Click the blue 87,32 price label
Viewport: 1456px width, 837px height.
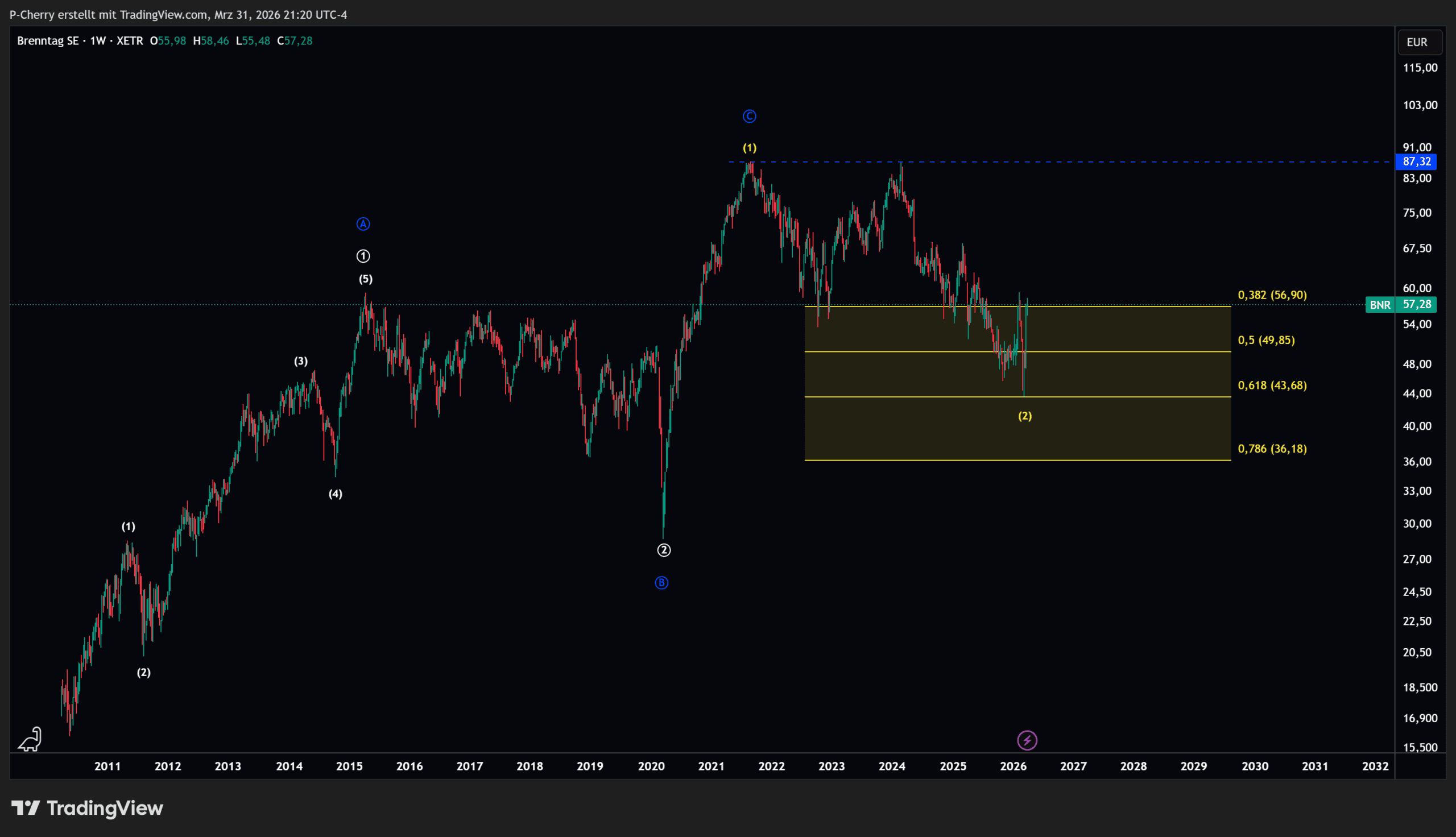(1416, 161)
